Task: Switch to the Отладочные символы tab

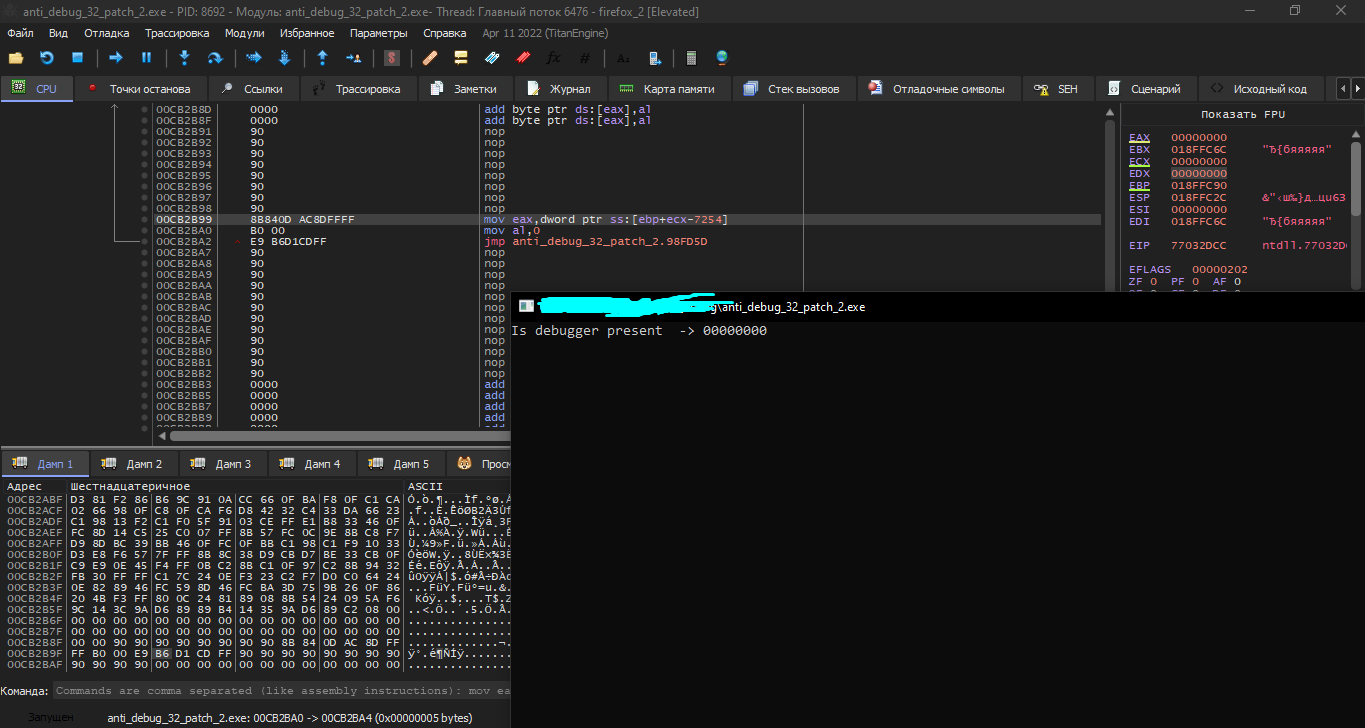Action: [938, 88]
